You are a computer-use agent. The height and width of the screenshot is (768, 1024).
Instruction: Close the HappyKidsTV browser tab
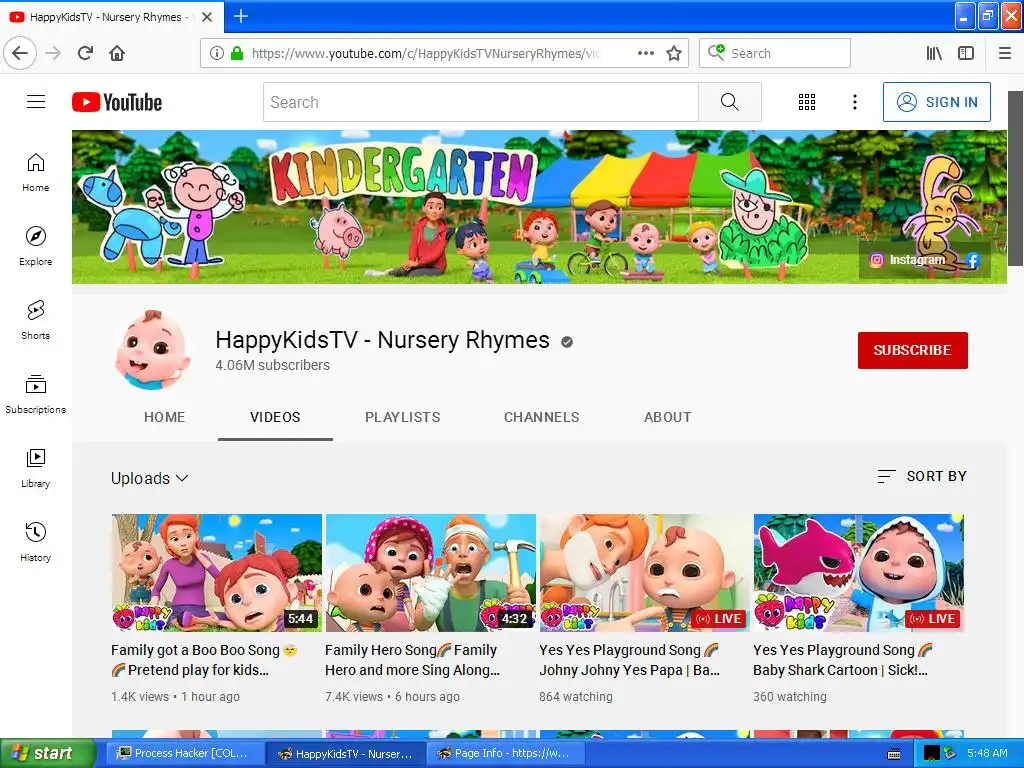click(x=207, y=17)
